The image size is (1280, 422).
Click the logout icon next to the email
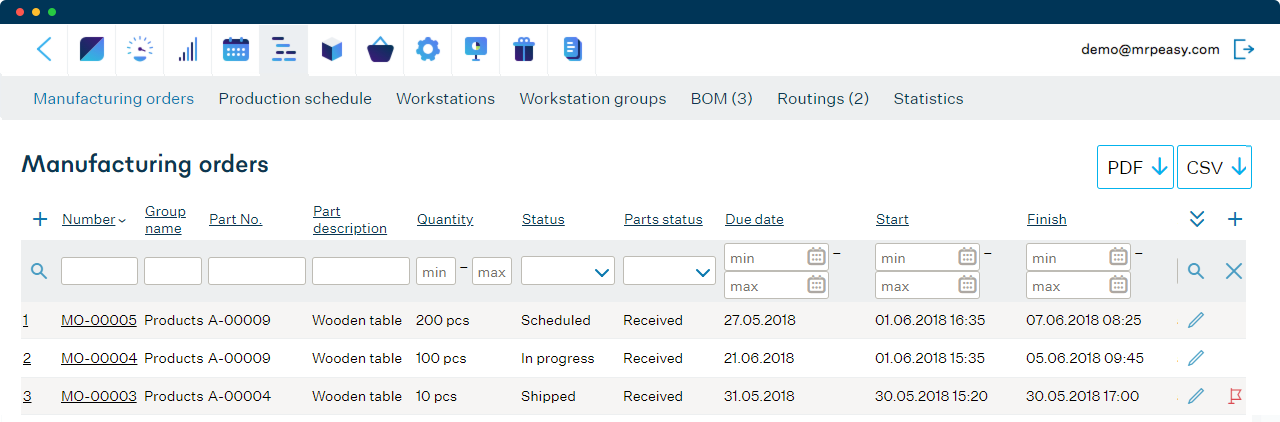point(1244,50)
